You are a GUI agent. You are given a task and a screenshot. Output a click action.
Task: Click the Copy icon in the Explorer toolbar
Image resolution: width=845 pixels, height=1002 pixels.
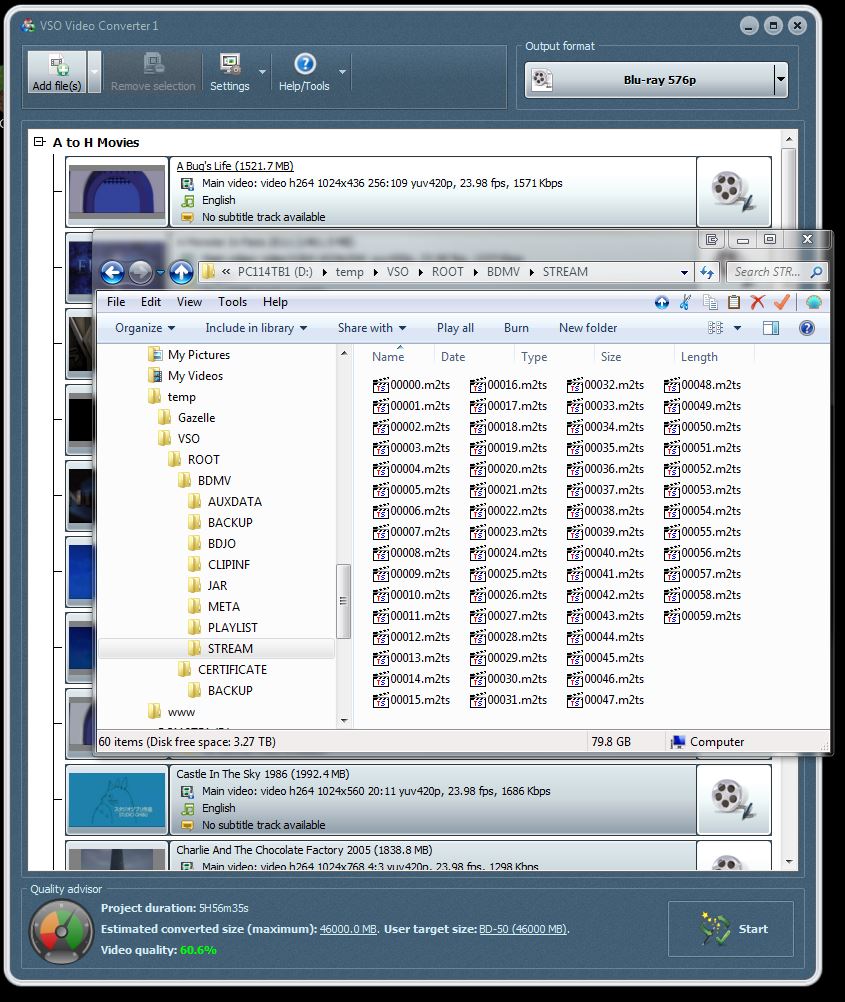click(x=710, y=302)
